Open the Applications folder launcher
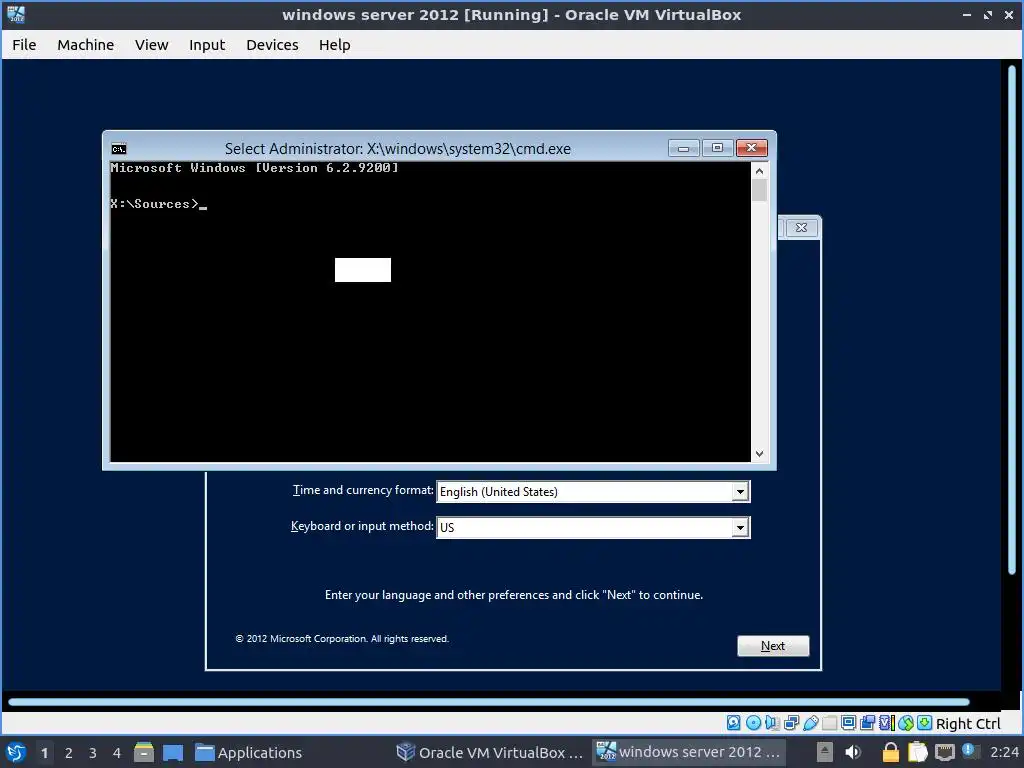Viewport: 1024px width, 768px height. [249, 753]
